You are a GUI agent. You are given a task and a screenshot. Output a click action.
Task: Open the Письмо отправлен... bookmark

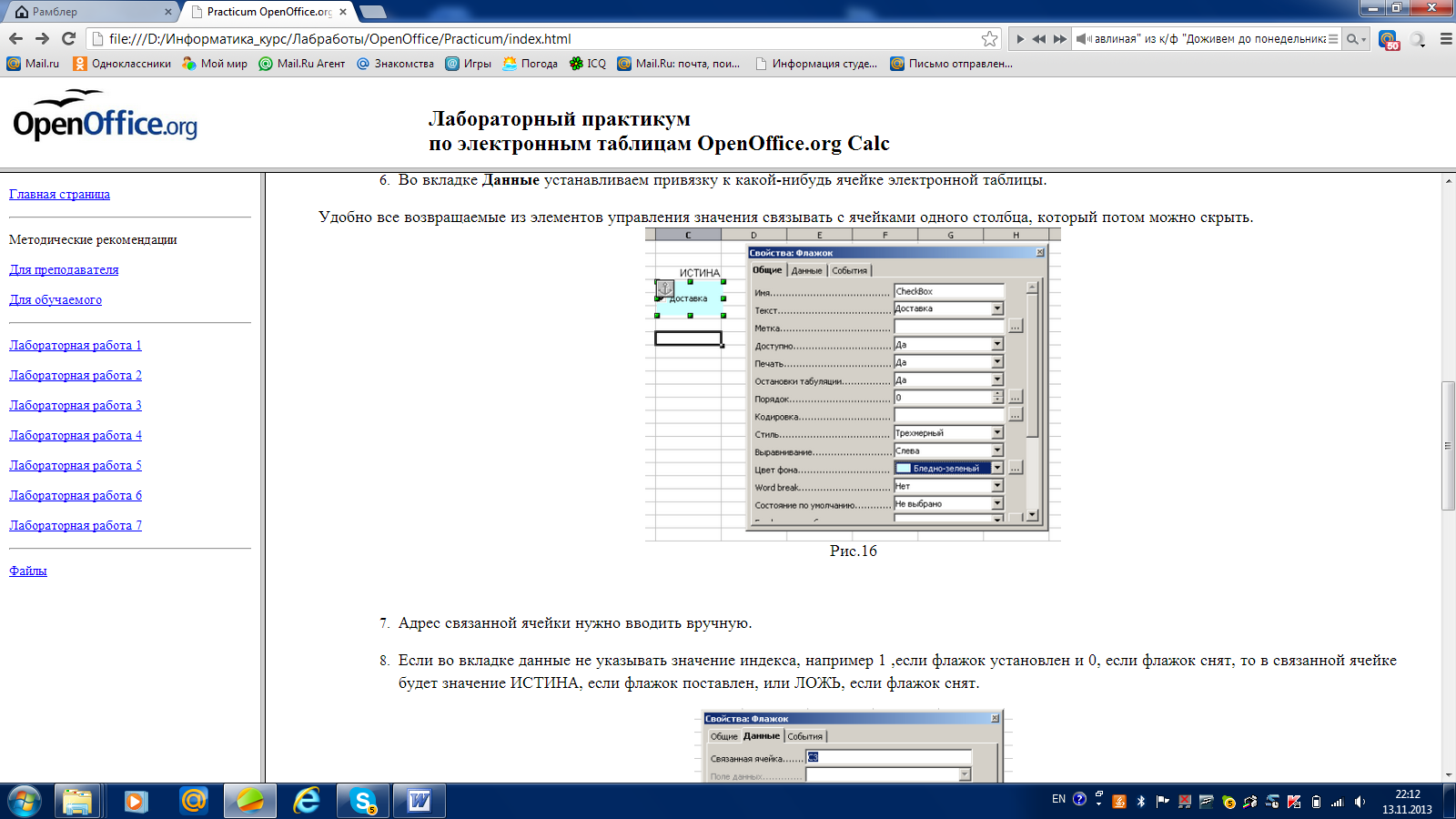coord(951,64)
